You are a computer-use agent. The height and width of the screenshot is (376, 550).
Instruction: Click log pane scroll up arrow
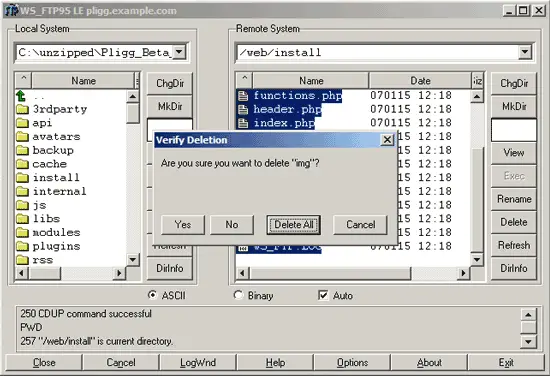[528, 315]
